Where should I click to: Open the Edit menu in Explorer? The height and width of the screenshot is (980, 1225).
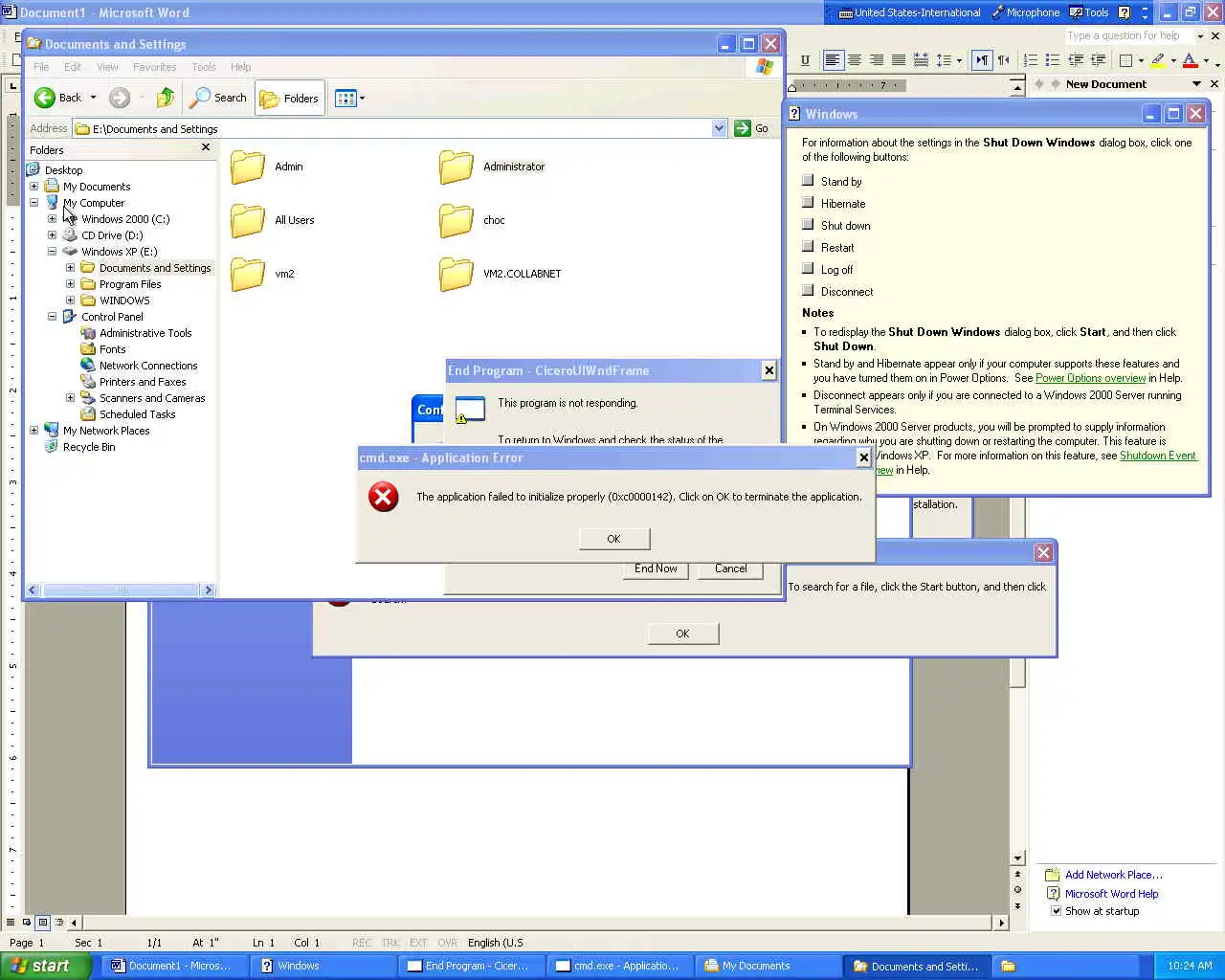73,67
